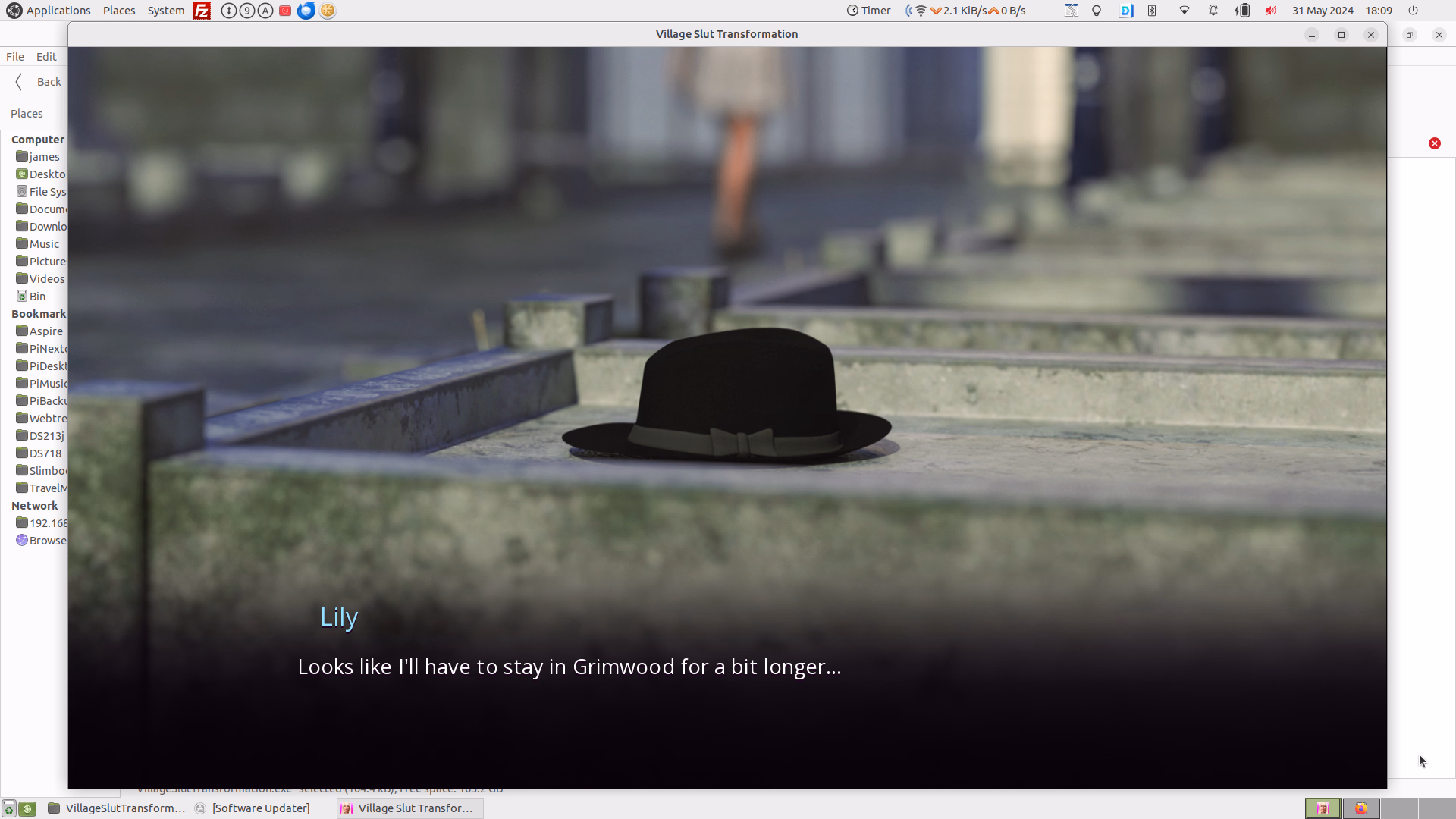Image resolution: width=1456 pixels, height=819 pixels.
Task: Click the red error close icon in file manager
Action: click(1435, 143)
